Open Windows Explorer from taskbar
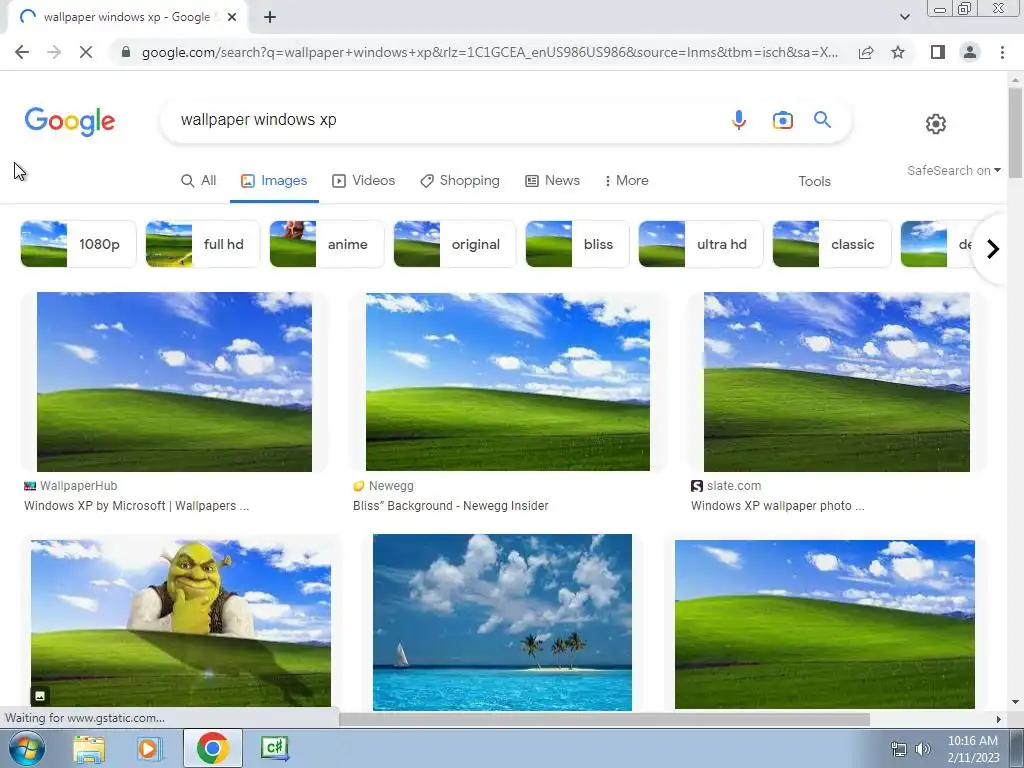1024x768 pixels. click(89, 749)
